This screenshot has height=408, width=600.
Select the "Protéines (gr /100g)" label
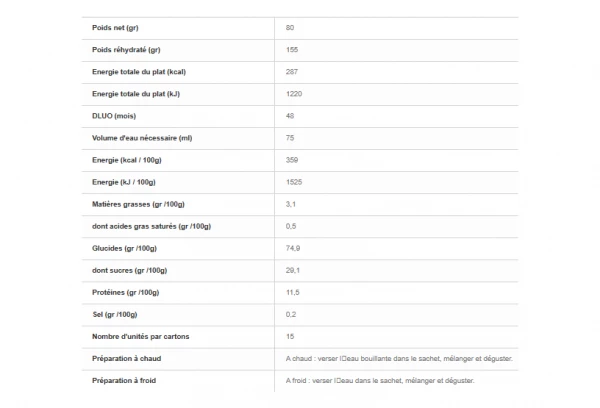click(126, 292)
